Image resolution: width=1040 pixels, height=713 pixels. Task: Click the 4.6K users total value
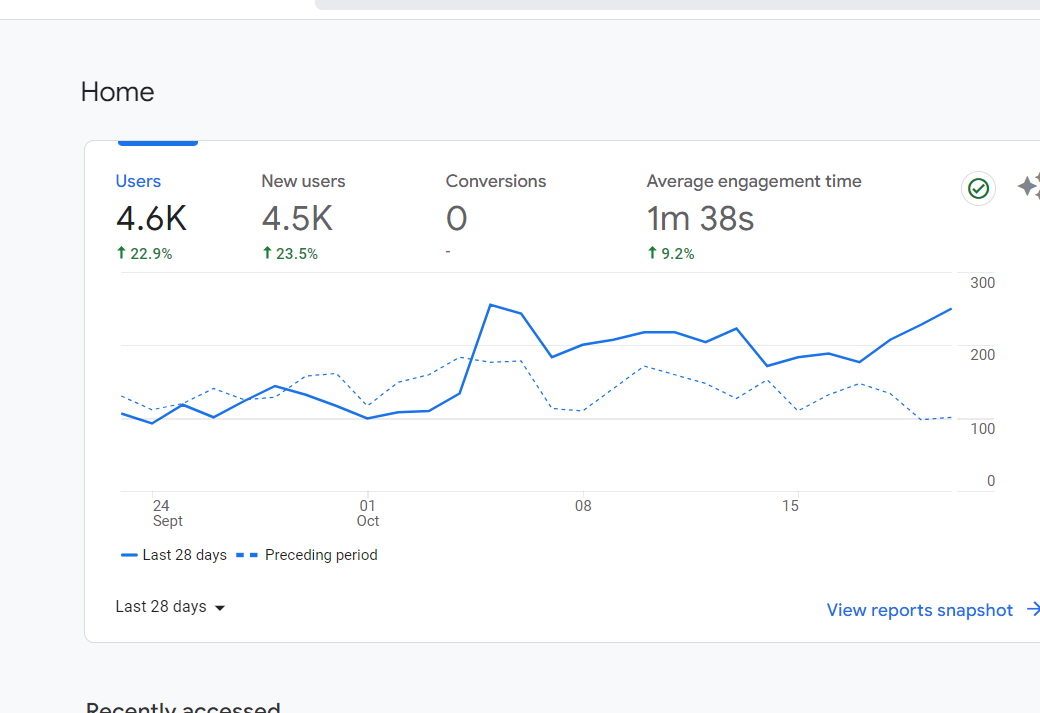(151, 218)
